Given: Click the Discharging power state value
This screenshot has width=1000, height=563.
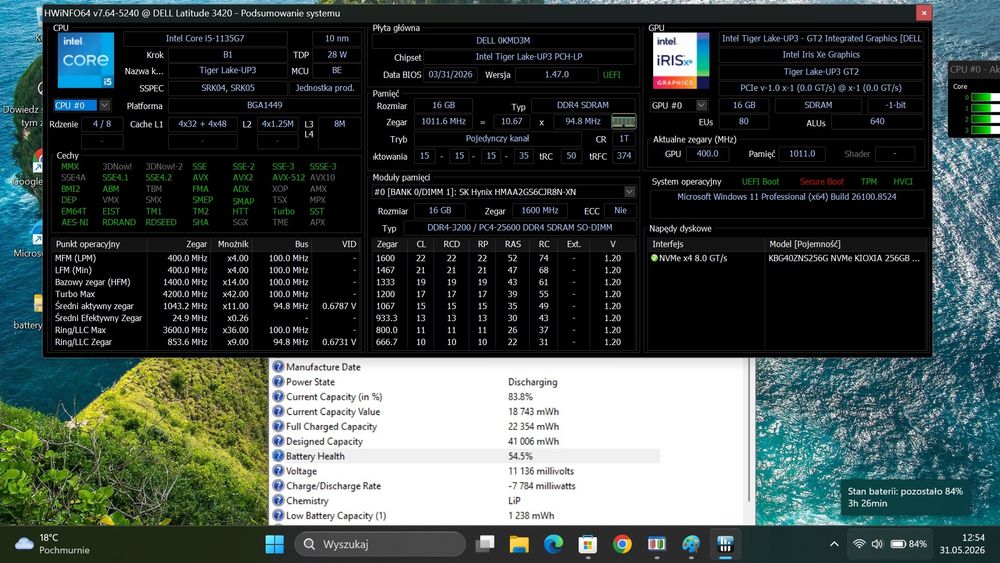Looking at the screenshot, I should (x=533, y=382).
